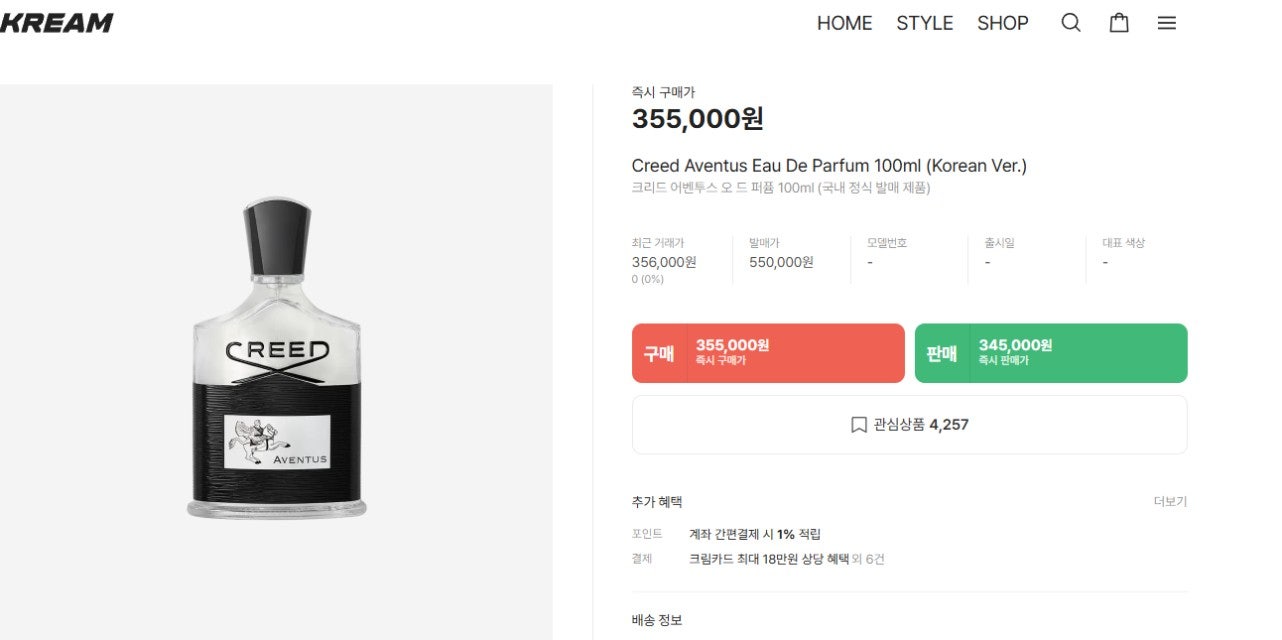Switch to the HOME menu
Viewport: 1282px width, 640px height.
point(844,22)
